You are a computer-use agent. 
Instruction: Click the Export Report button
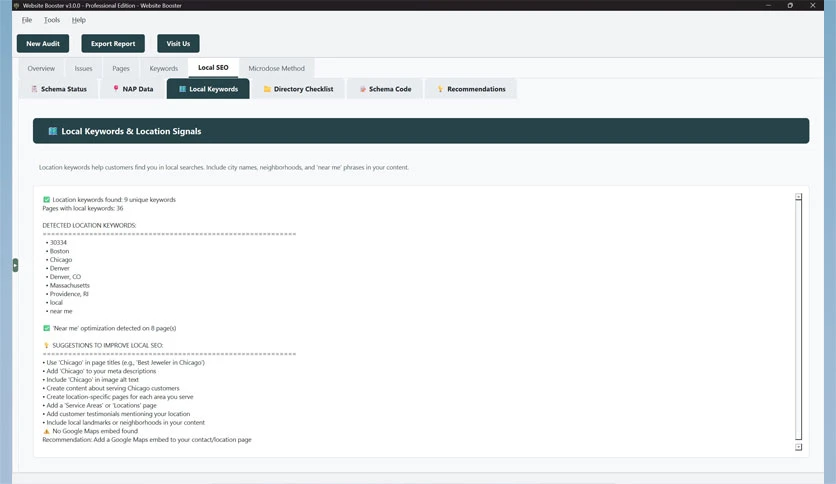coord(113,44)
